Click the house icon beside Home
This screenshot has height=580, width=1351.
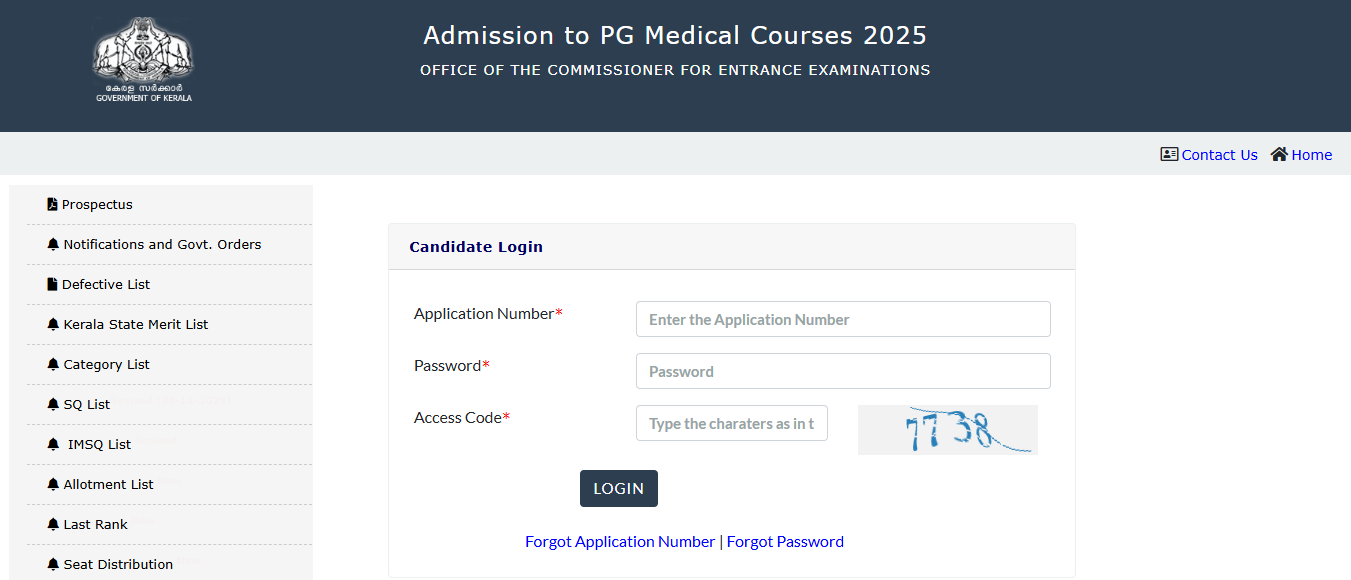click(x=1277, y=154)
